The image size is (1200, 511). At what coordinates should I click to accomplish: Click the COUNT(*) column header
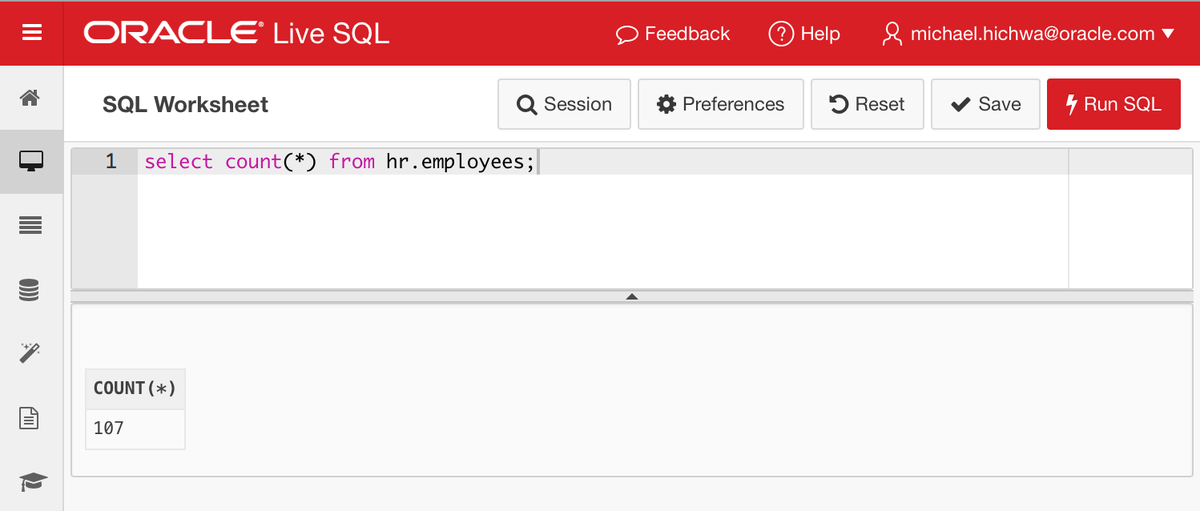click(x=135, y=388)
